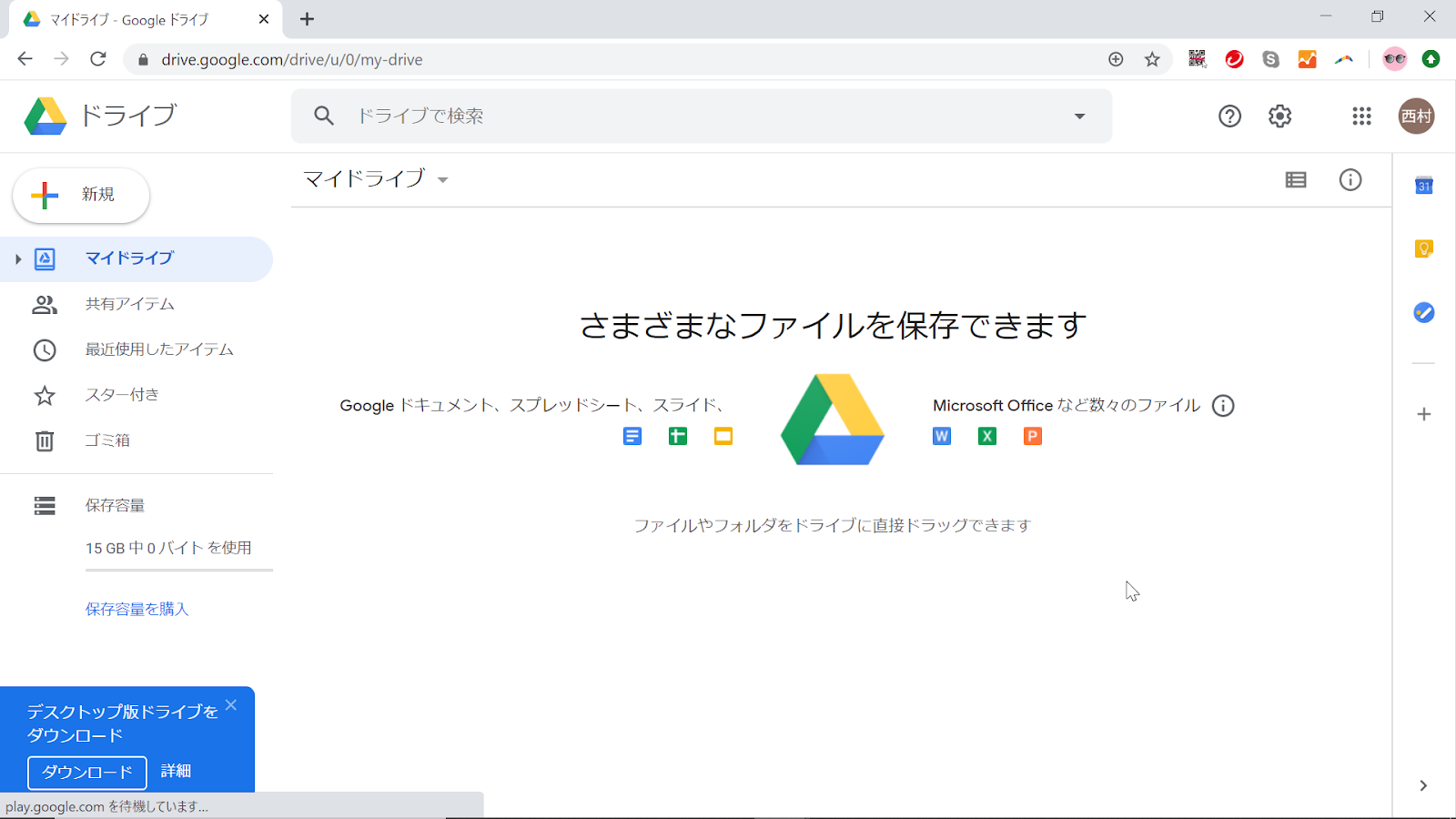Dismiss the desktop Drive download banner
Screen dimensions: 1456x819
tap(231, 704)
